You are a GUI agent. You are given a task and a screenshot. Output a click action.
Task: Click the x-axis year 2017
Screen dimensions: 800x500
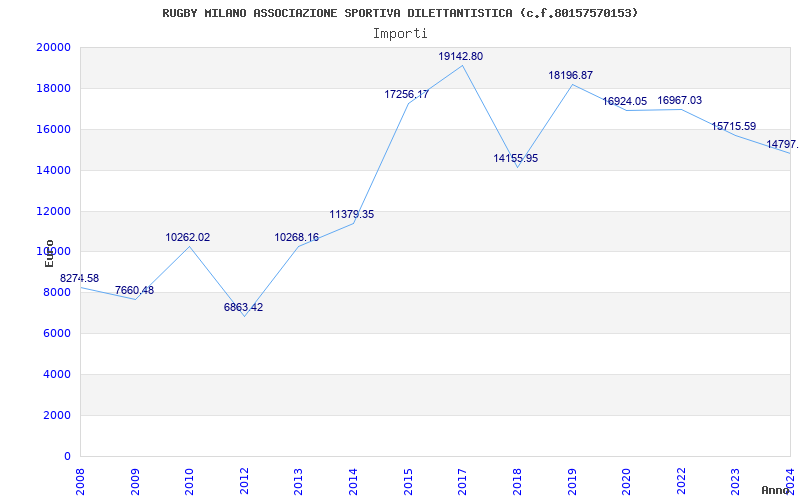(462, 482)
